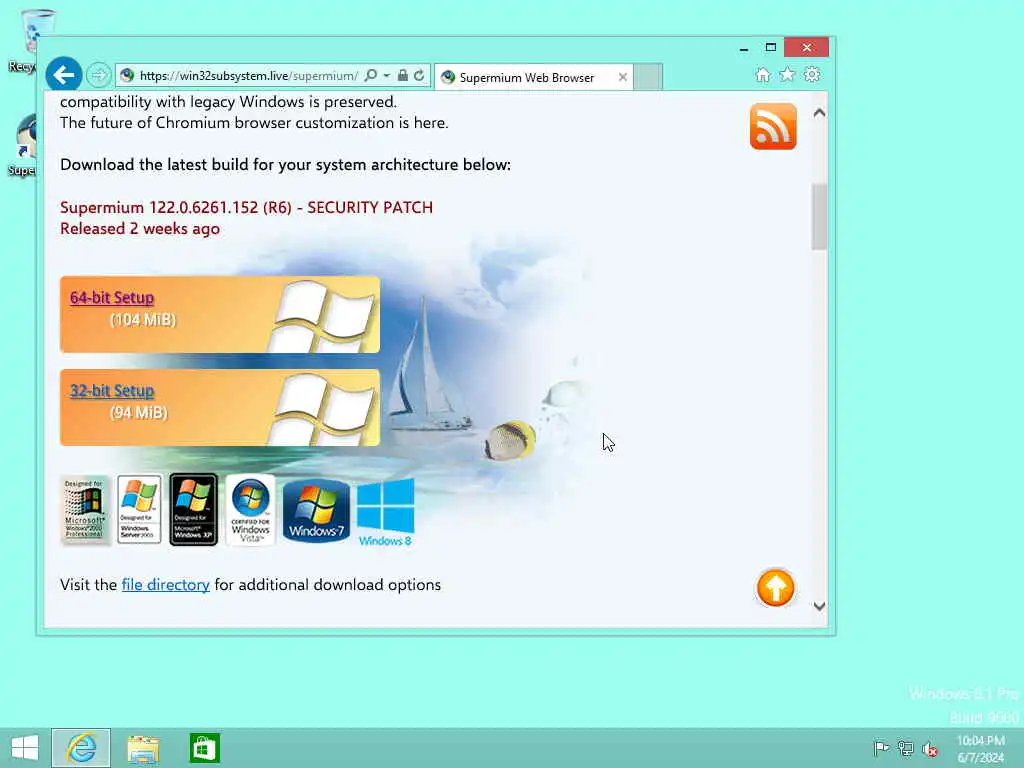Click the Action Center flag tray icon

coord(881,748)
